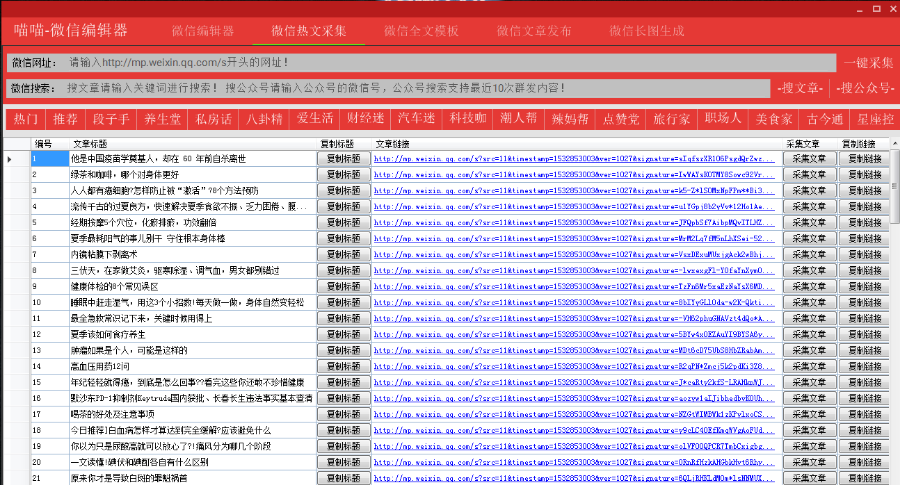Select the 潮人帮 category

[x=519, y=119]
